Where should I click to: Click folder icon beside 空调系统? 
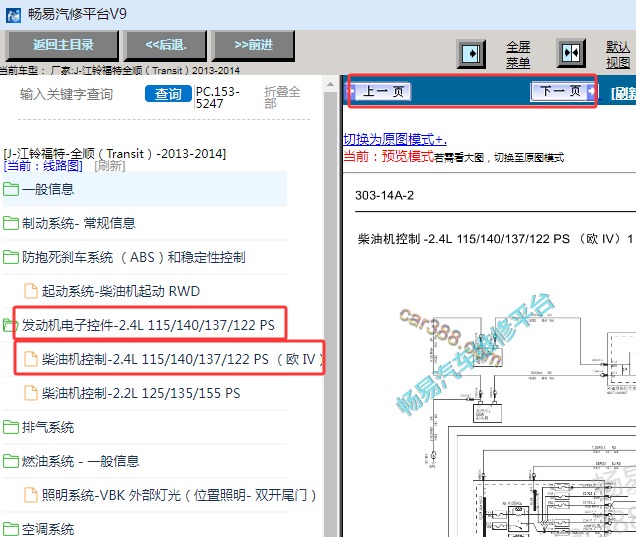coord(11,529)
